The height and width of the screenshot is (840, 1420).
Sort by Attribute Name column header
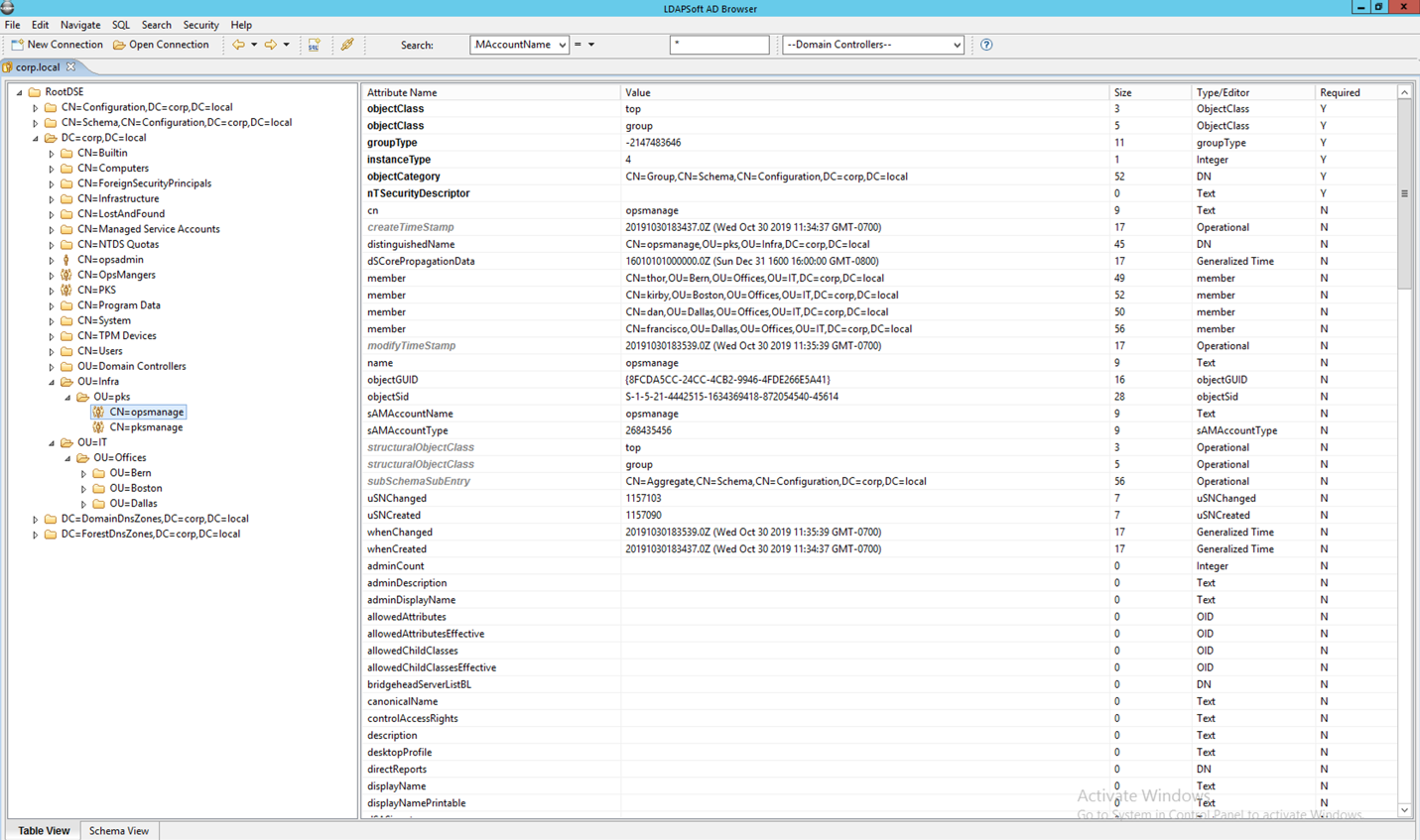tap(490, 92)
